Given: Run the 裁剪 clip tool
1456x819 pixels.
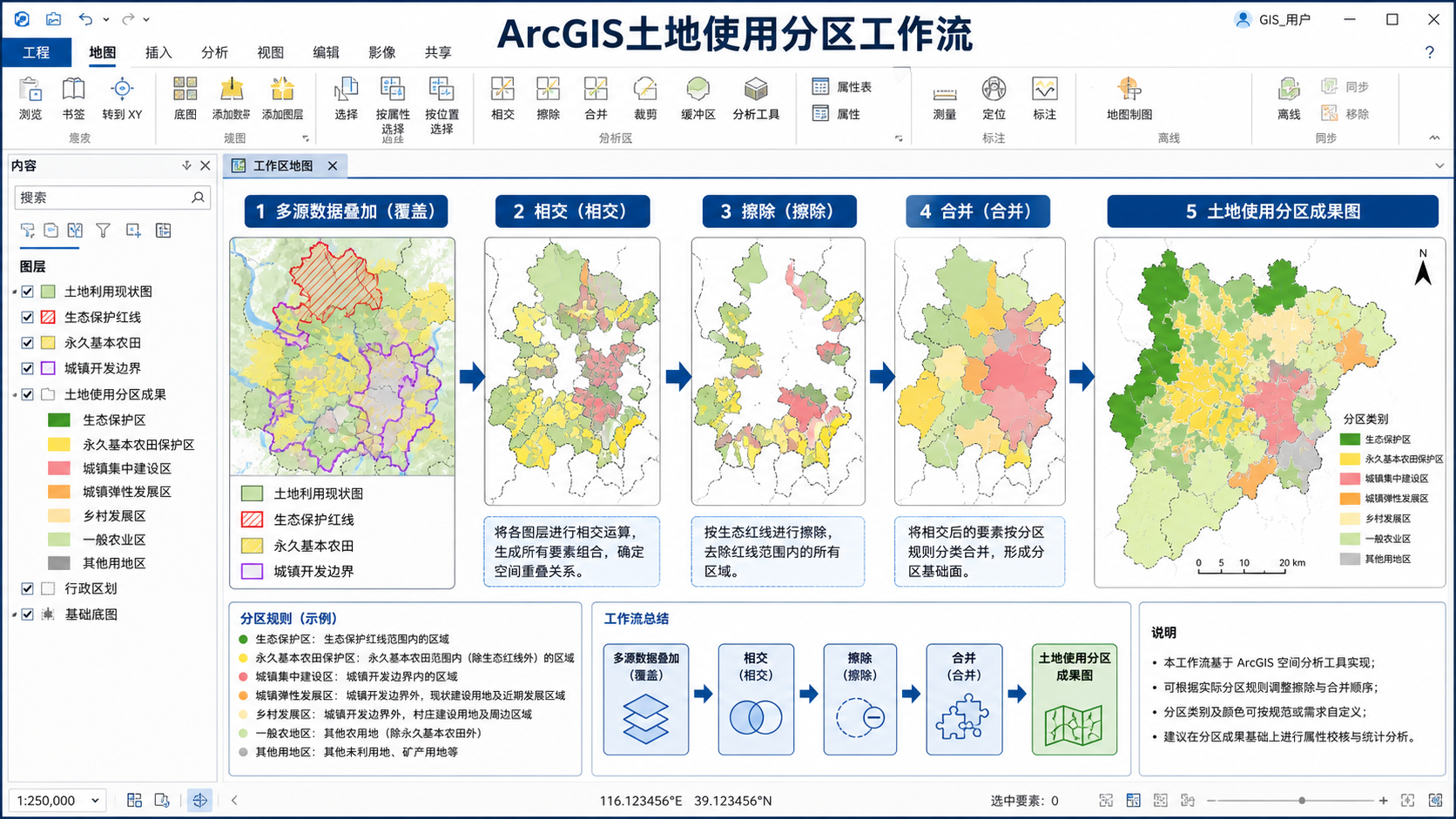Looking at the screenshot, I should pyautogui.click(x=645, y=97).
